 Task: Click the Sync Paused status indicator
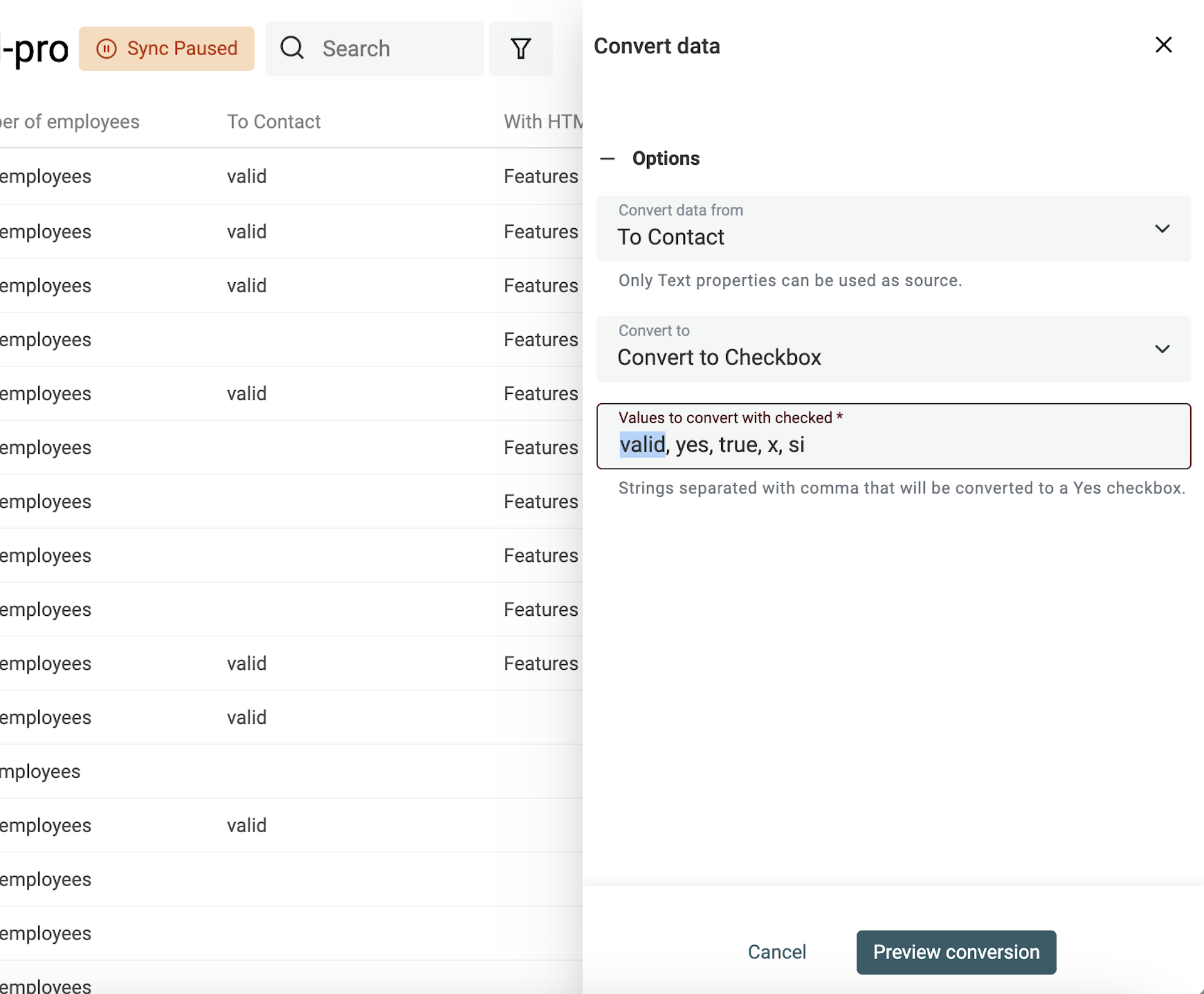[166, 48]
